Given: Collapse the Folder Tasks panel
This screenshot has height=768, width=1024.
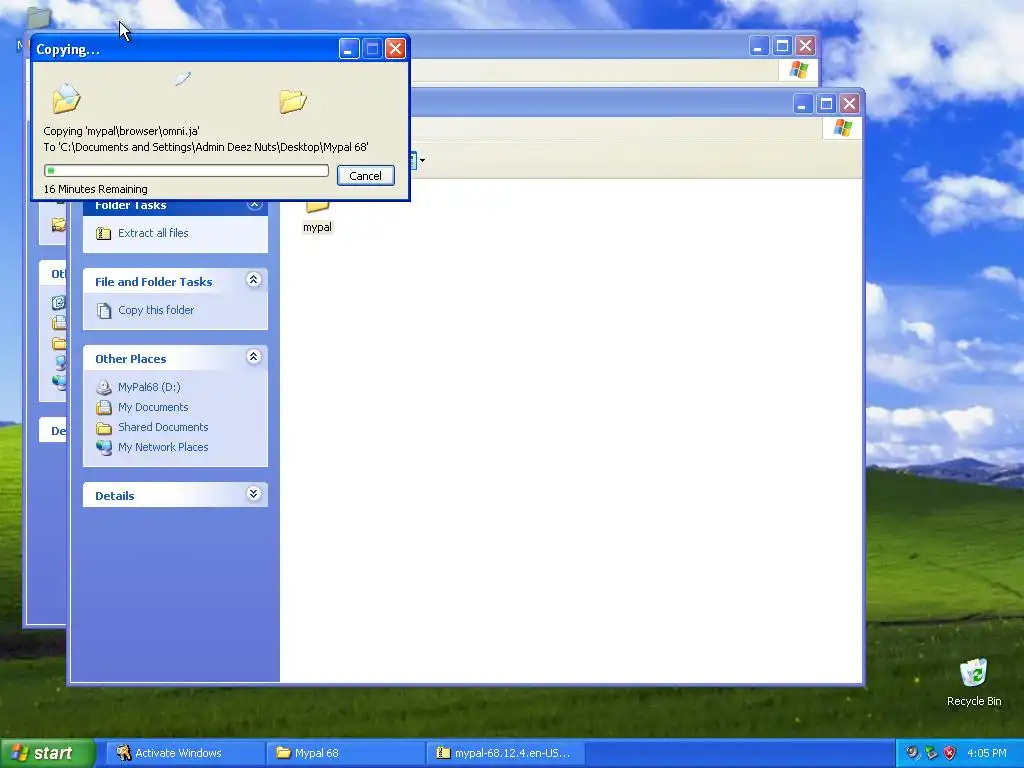Looking at the screenshot, I should coord(254,205).
